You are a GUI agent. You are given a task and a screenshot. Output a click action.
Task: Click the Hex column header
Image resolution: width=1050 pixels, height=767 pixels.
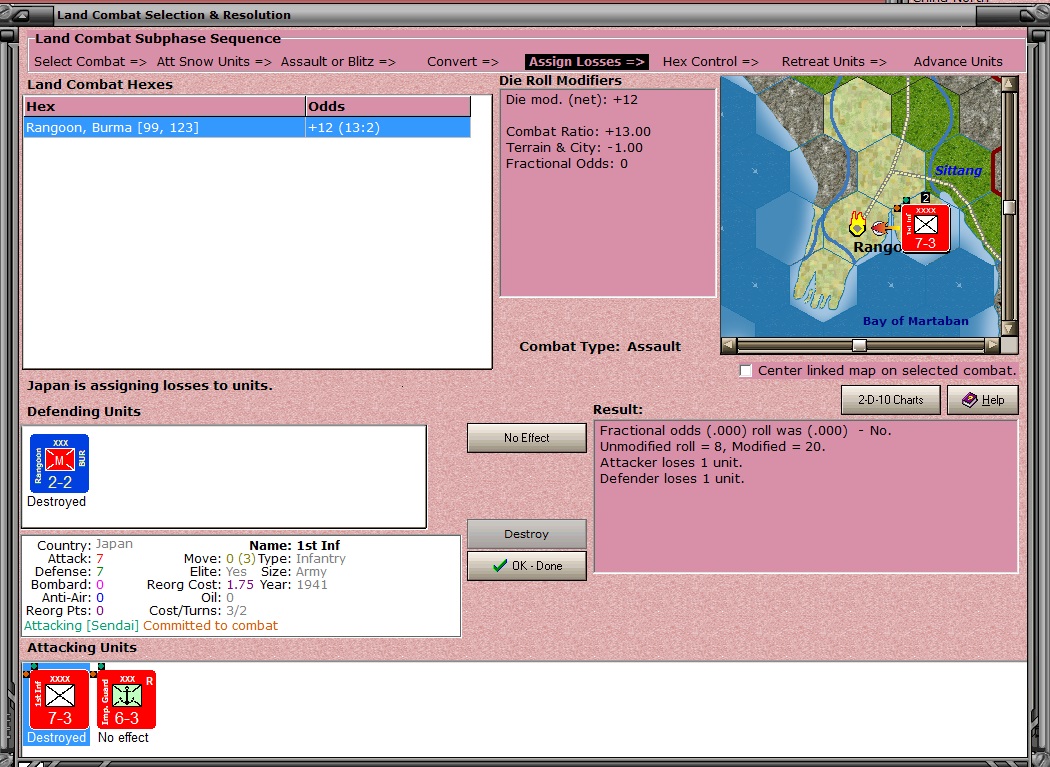[x=164, y=107]
